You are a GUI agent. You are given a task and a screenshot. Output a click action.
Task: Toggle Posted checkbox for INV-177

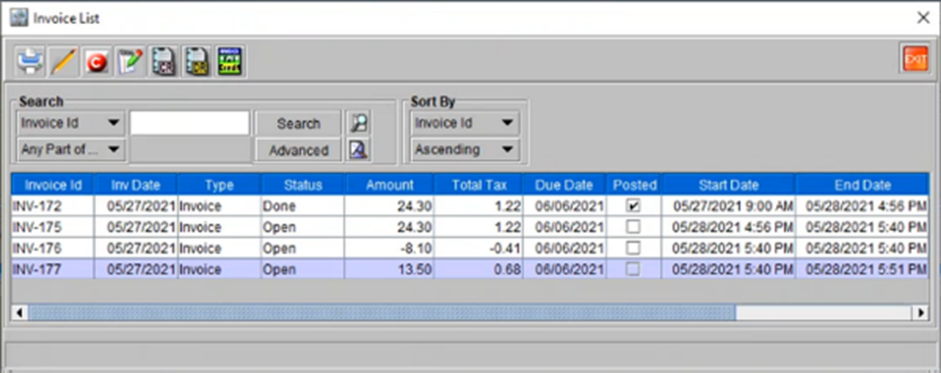point(633,269)
